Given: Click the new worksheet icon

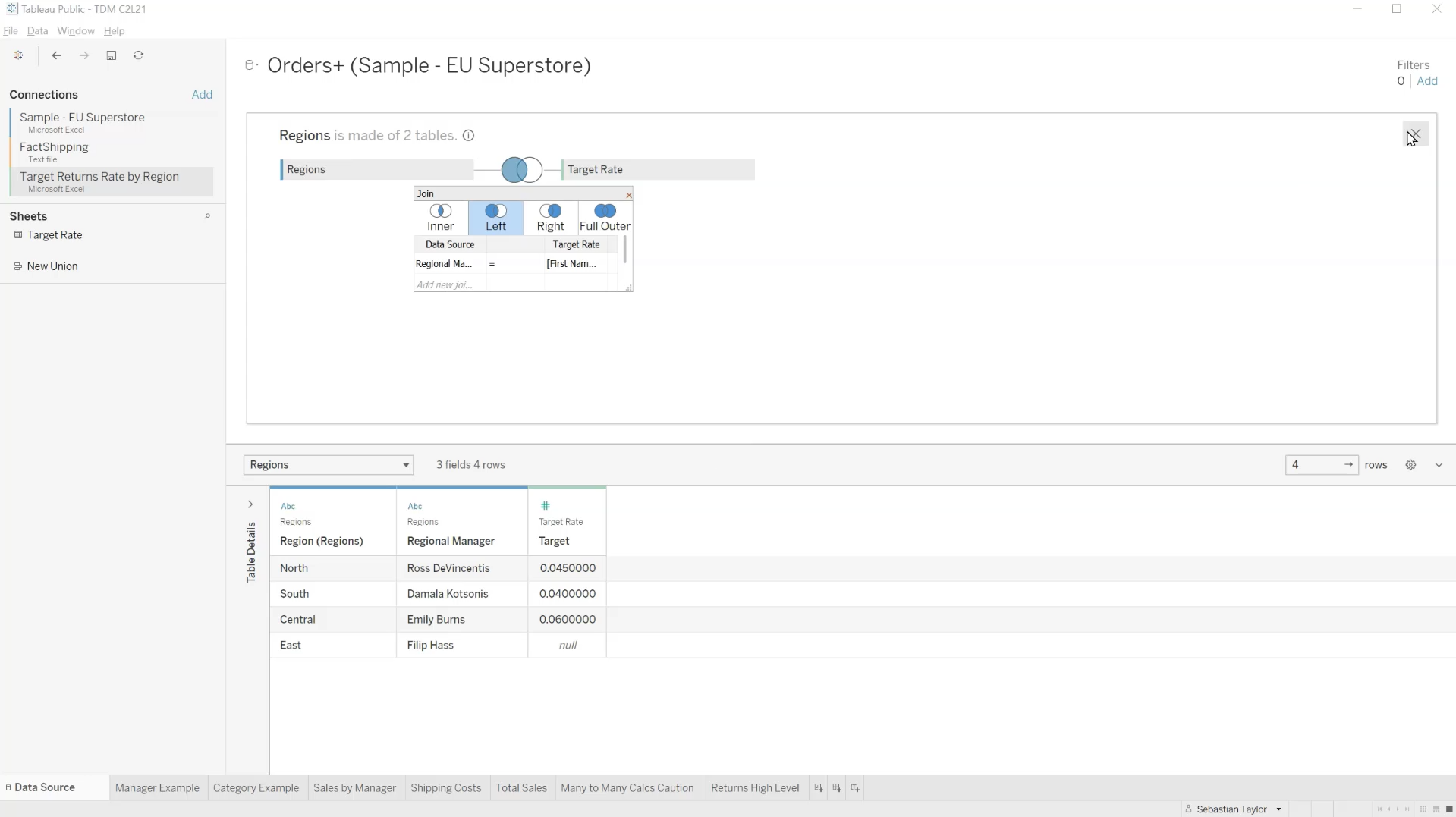Looking at the screenshot, I should point(819,788).
